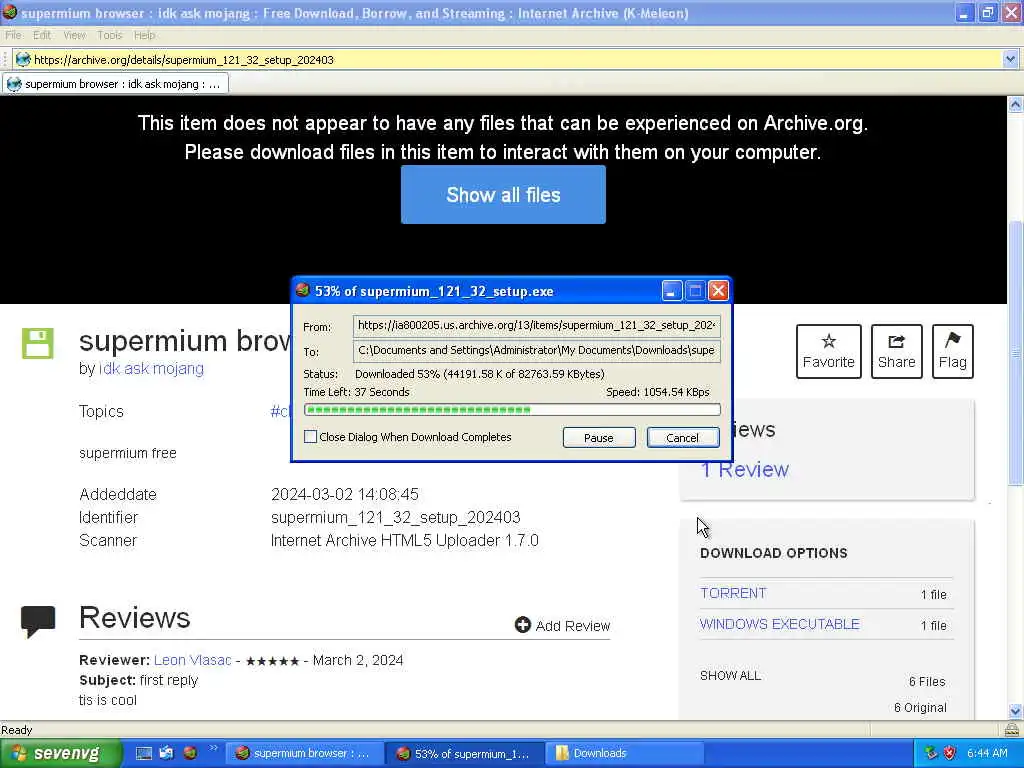Toggle Close Dialog When Download Completes checkbox
This screenshot has width=1024, height=768.
pos(310,436)
